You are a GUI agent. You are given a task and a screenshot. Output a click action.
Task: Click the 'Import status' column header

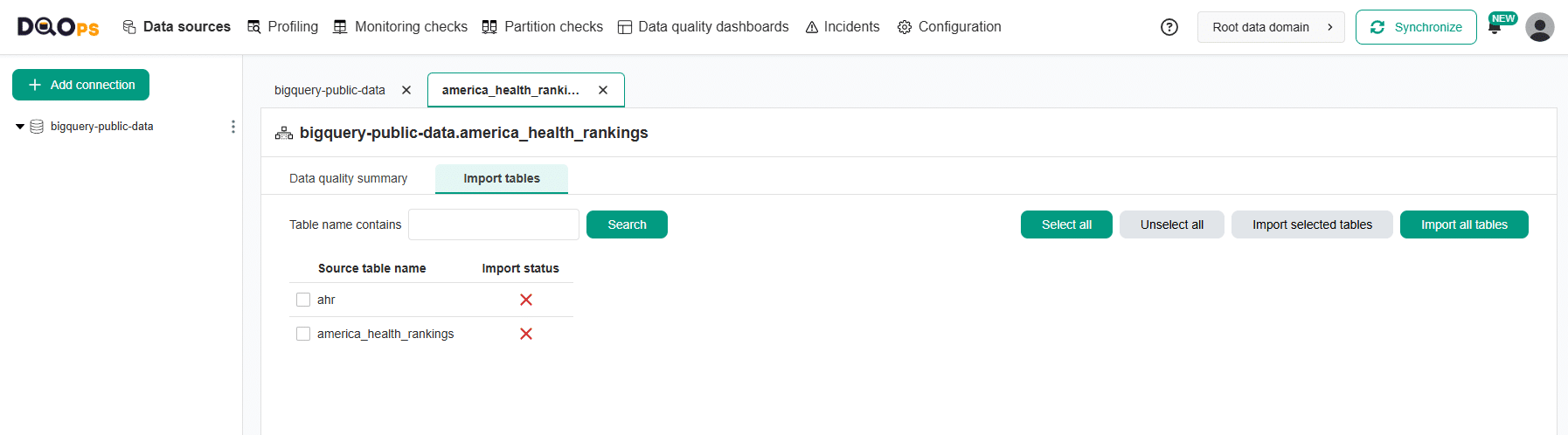coord(520,268)
